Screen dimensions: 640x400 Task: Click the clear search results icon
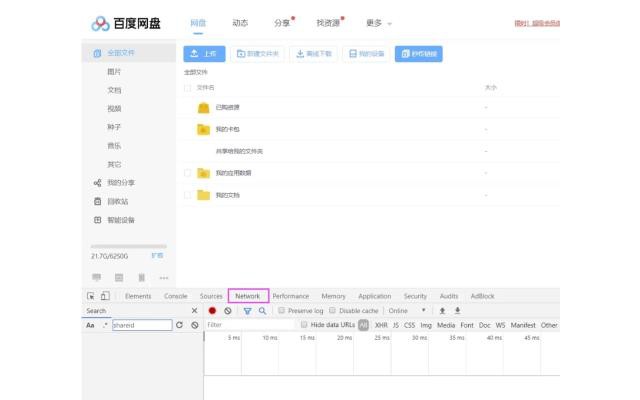click(x=195, y=325)
